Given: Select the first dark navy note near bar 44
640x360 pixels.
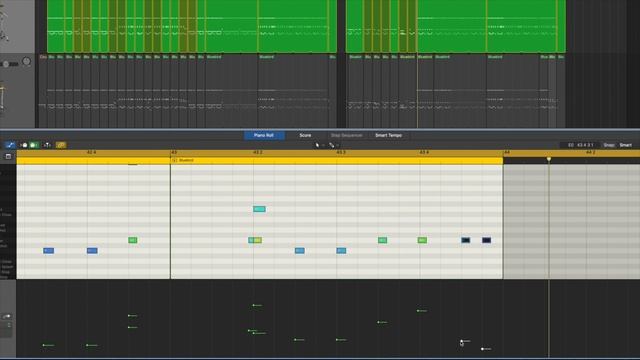Looking at the screenshot, I should [465, 240].
